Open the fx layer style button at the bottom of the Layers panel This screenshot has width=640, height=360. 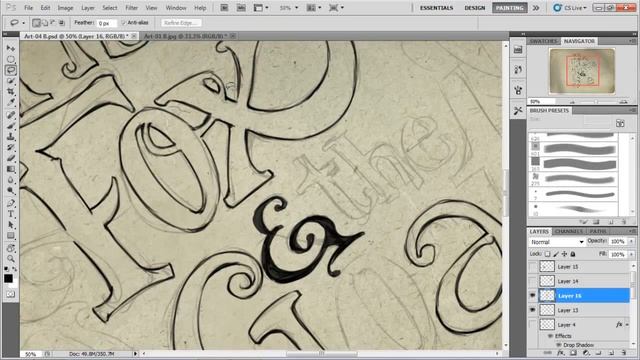click(x=561, y=353)
